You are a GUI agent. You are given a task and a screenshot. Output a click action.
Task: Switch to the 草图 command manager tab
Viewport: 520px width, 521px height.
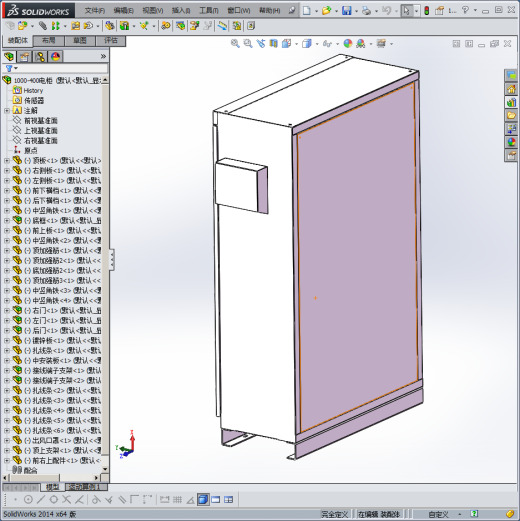pyautogui.click(x=80, y=41)
